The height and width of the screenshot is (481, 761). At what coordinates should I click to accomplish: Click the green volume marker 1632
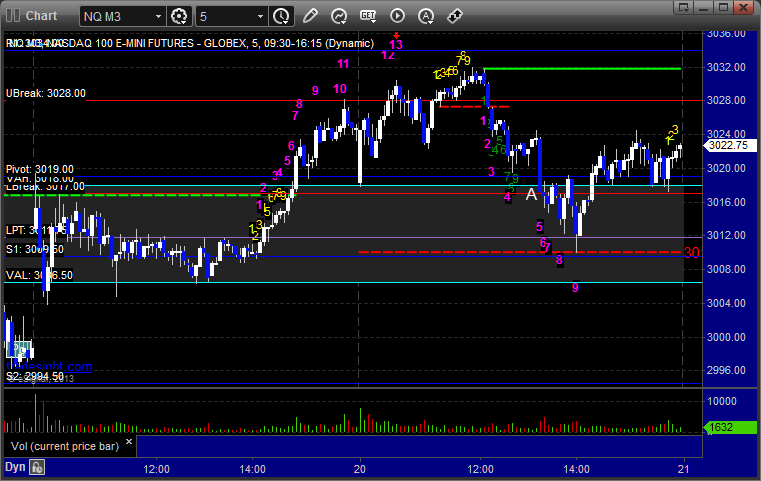point(730,427)
